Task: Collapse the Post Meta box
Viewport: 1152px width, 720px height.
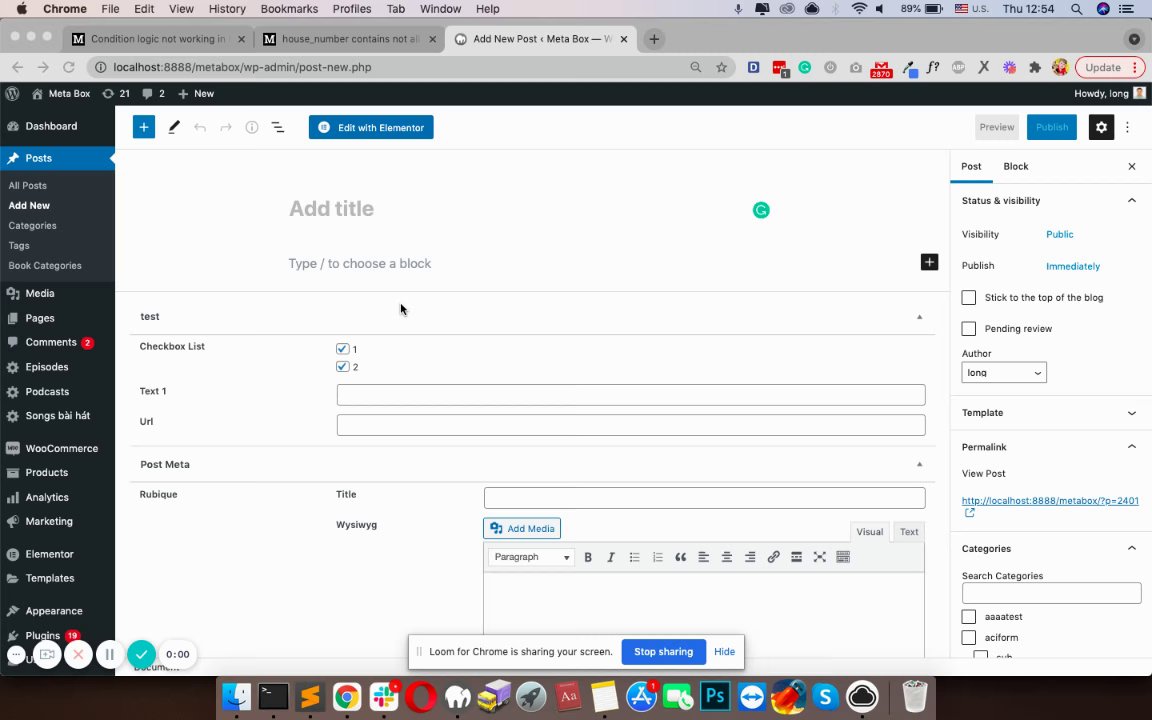Action: 919,464
